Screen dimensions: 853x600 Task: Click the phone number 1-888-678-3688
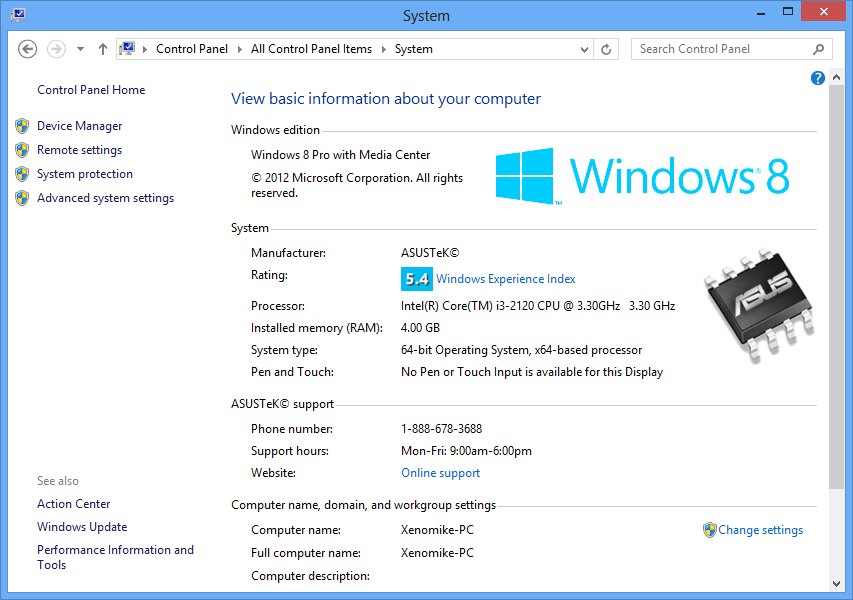coord(441,429)
